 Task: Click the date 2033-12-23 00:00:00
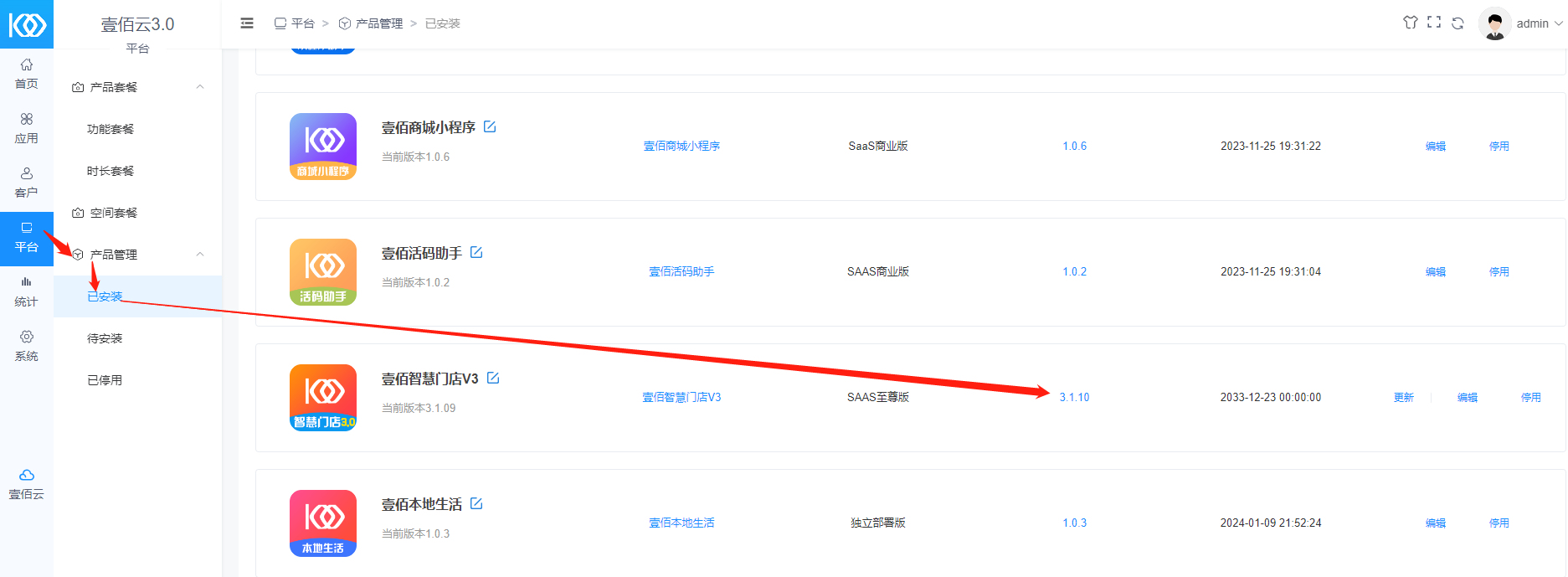1271,397
